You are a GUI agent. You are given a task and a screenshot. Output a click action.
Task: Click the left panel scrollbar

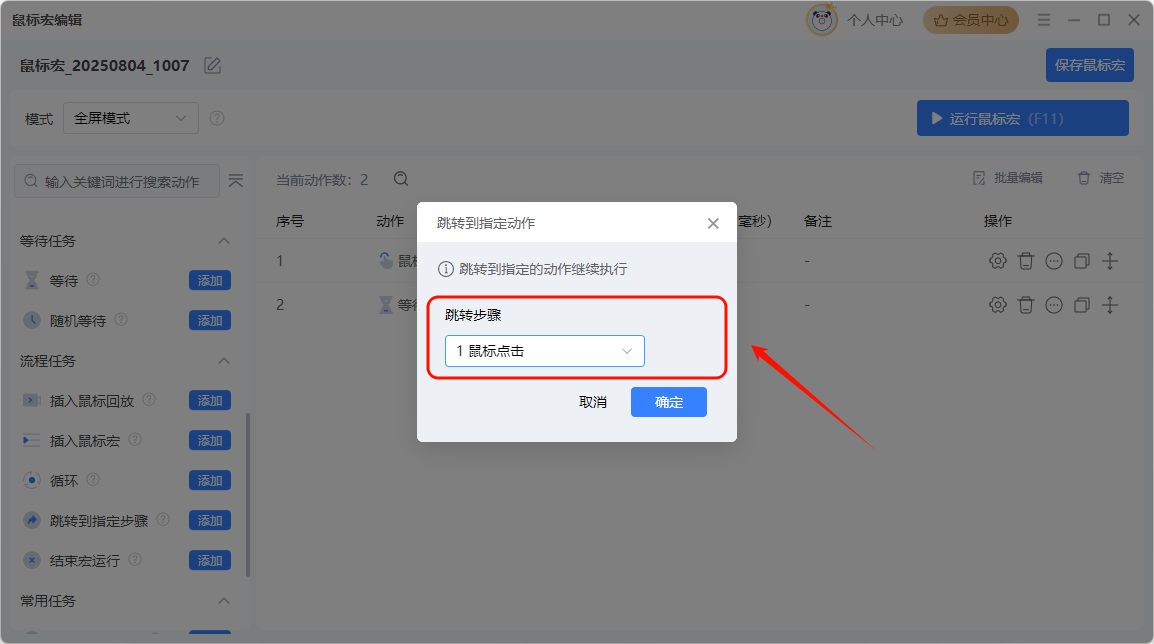click(248, 495)
